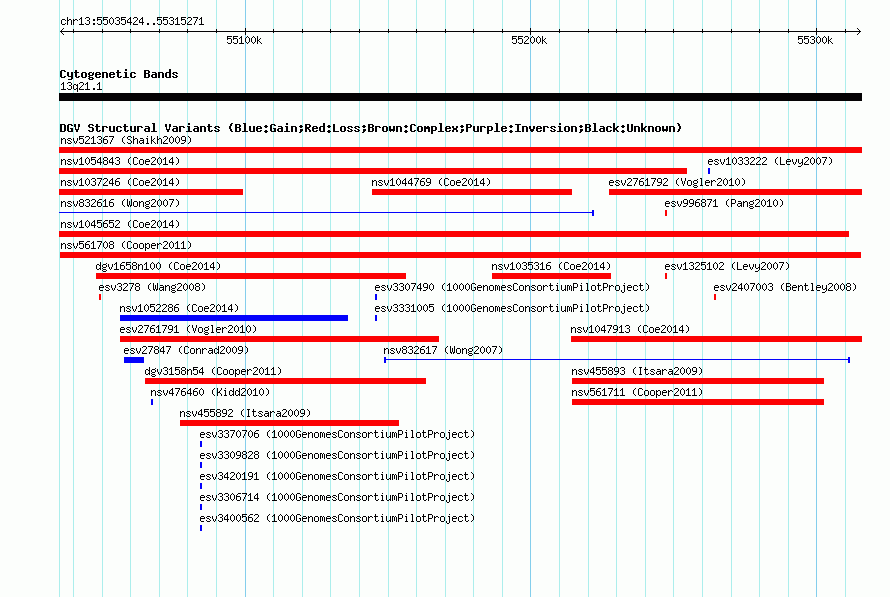Select the esv1325102 (Levy2007) label
The width and height of the screenshot is (890, 597).
727,266
